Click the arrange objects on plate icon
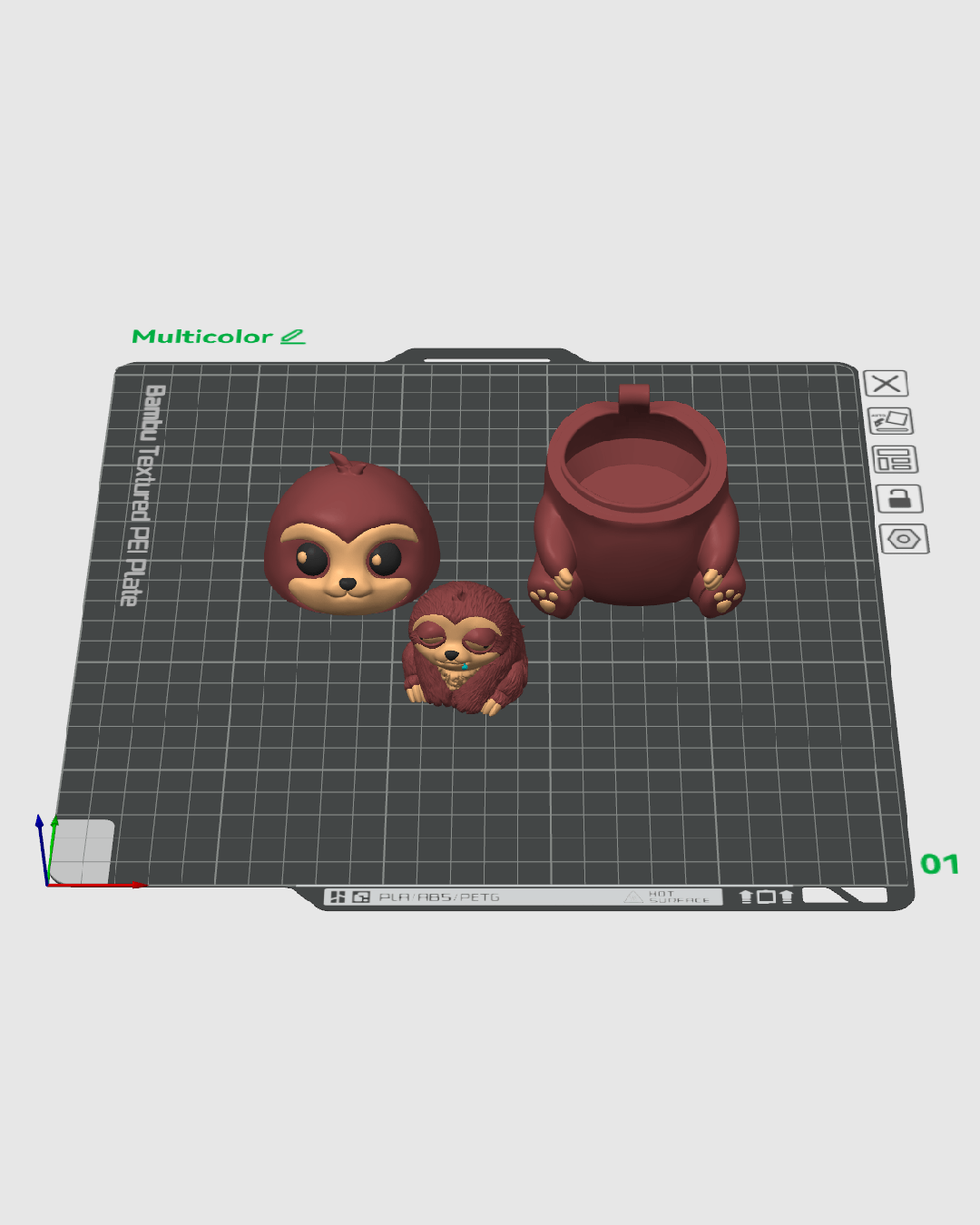Screen dimensions: 980x1225 click(895, 460)
